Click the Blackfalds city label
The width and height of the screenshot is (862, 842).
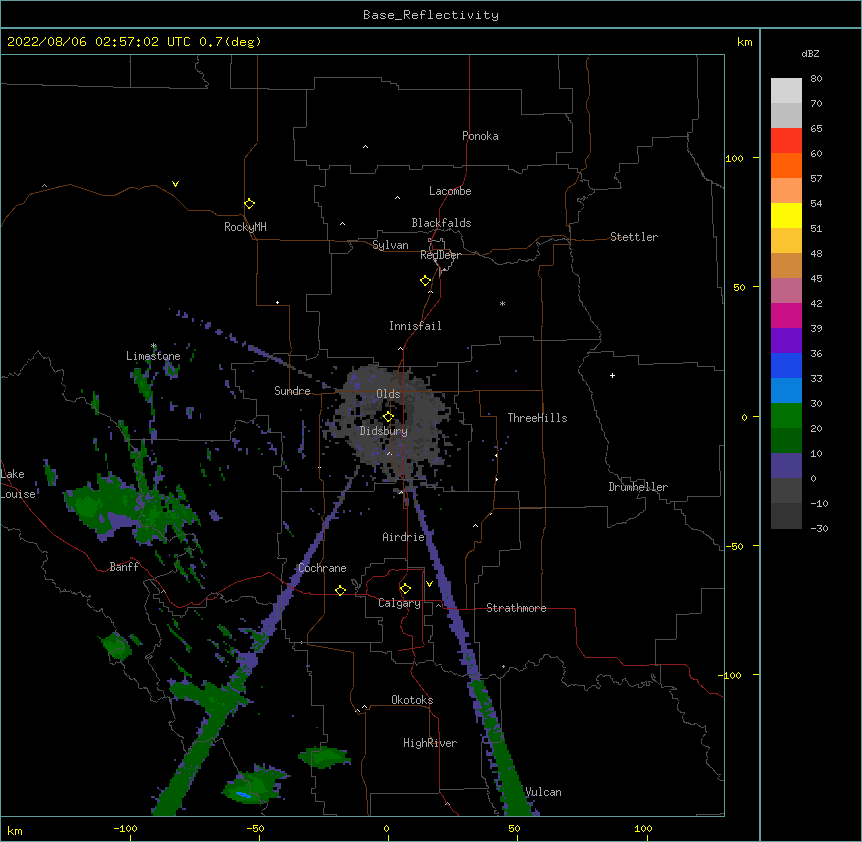[441, 223]
